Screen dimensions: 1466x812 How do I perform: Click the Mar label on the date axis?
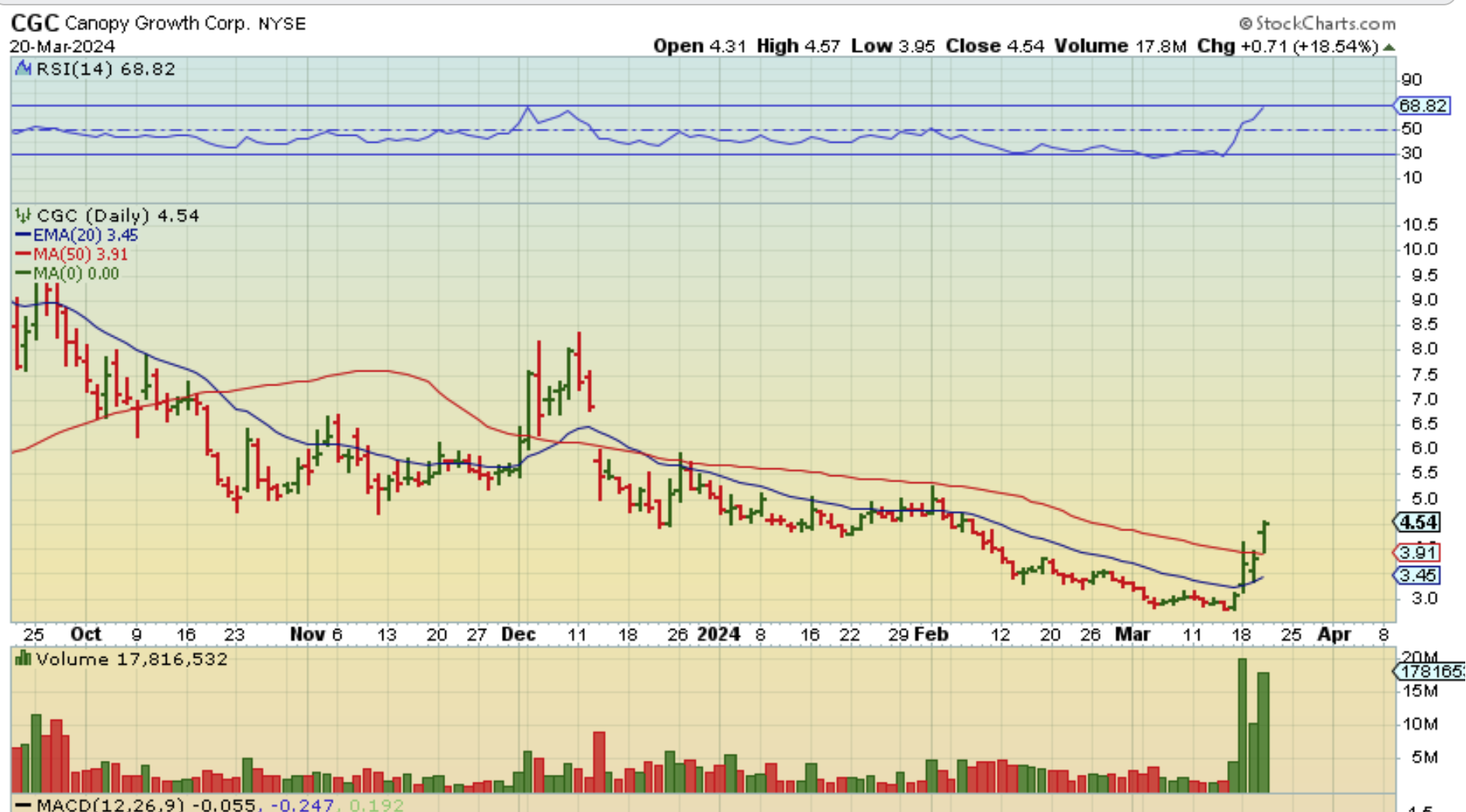(1132, 634)
